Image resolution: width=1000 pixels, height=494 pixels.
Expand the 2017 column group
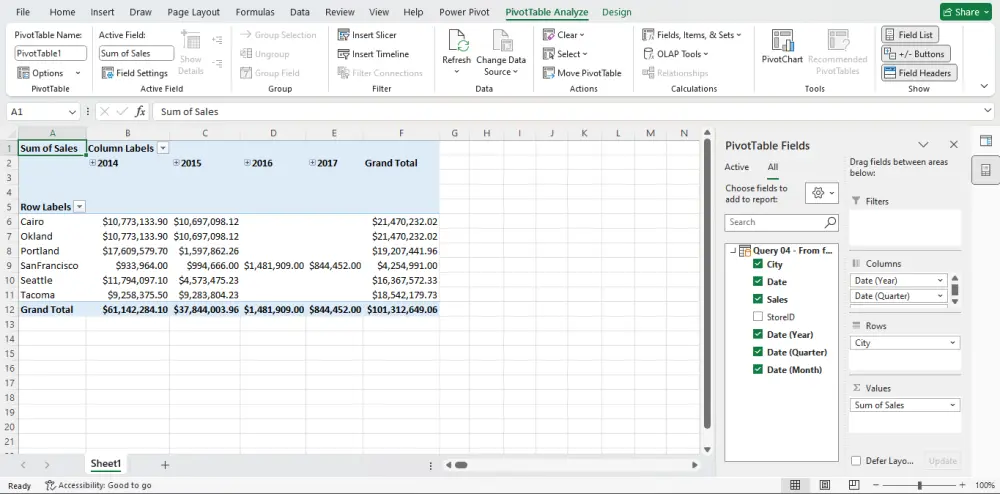pyautogui.click(x=312, y=163)
